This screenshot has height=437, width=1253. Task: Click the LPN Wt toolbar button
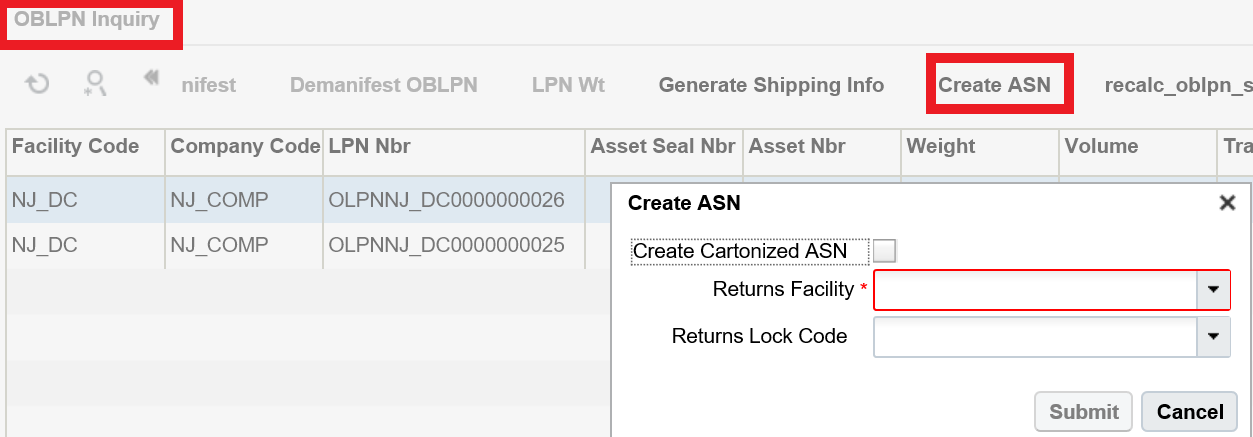[x=568, y=85]
